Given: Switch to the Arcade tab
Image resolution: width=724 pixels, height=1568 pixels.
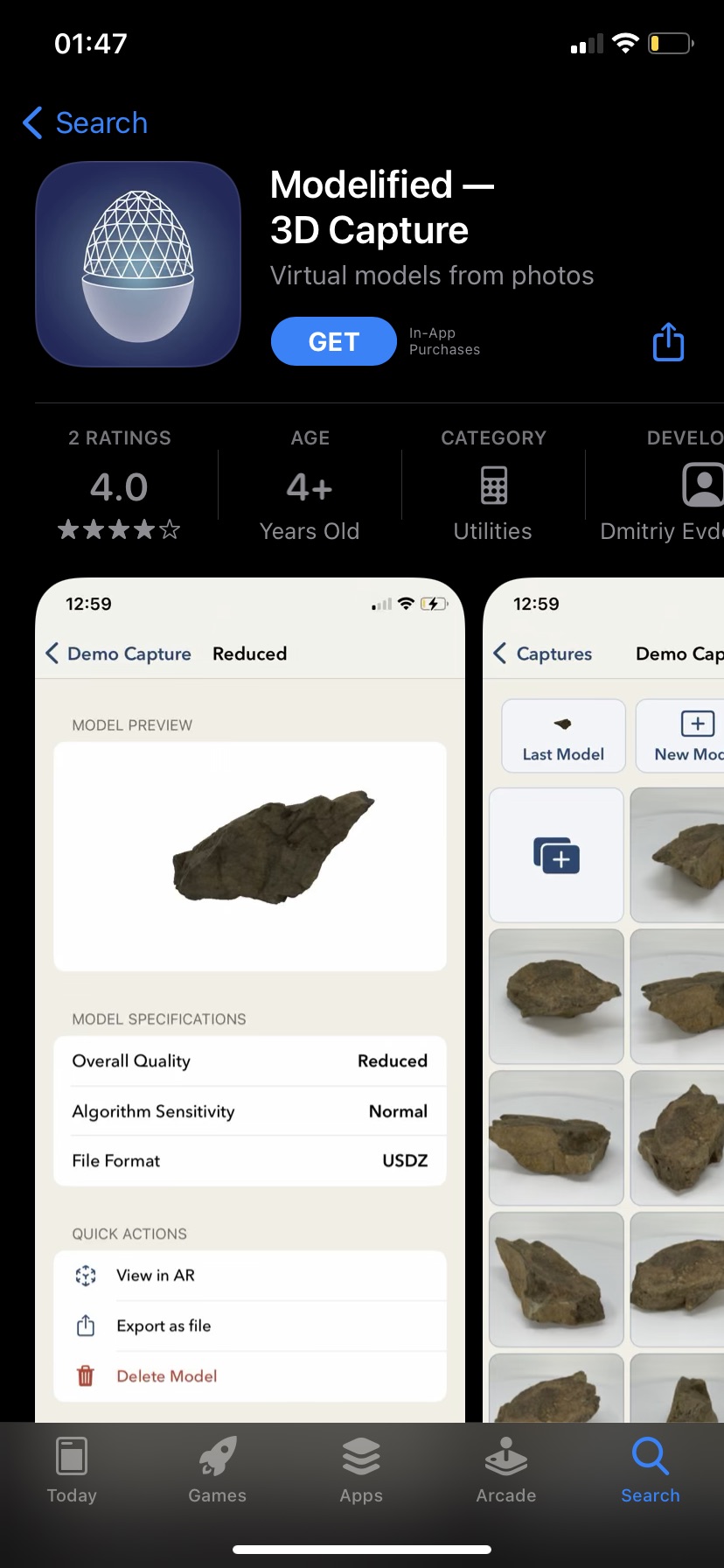Looking at the screenshot, I should click(x=506, y=1470).
